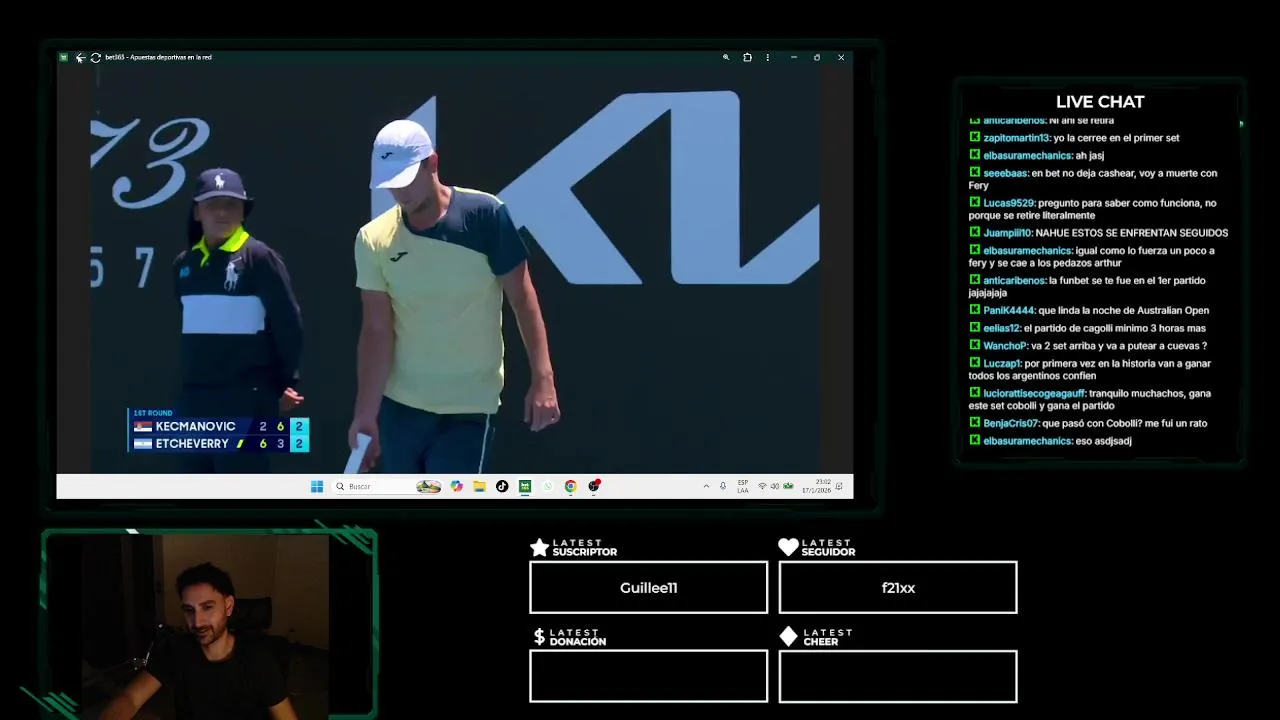Open the volume speaker icon in tray
The width and height of the screenshot is (1280, 720).
(775, 486)
